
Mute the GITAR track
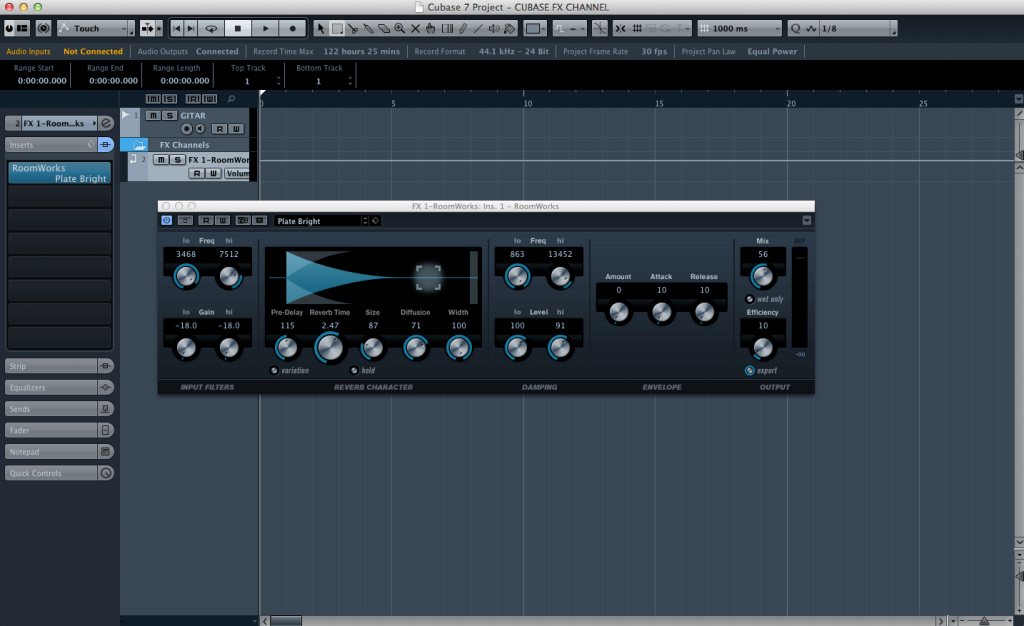click(153, 116)
